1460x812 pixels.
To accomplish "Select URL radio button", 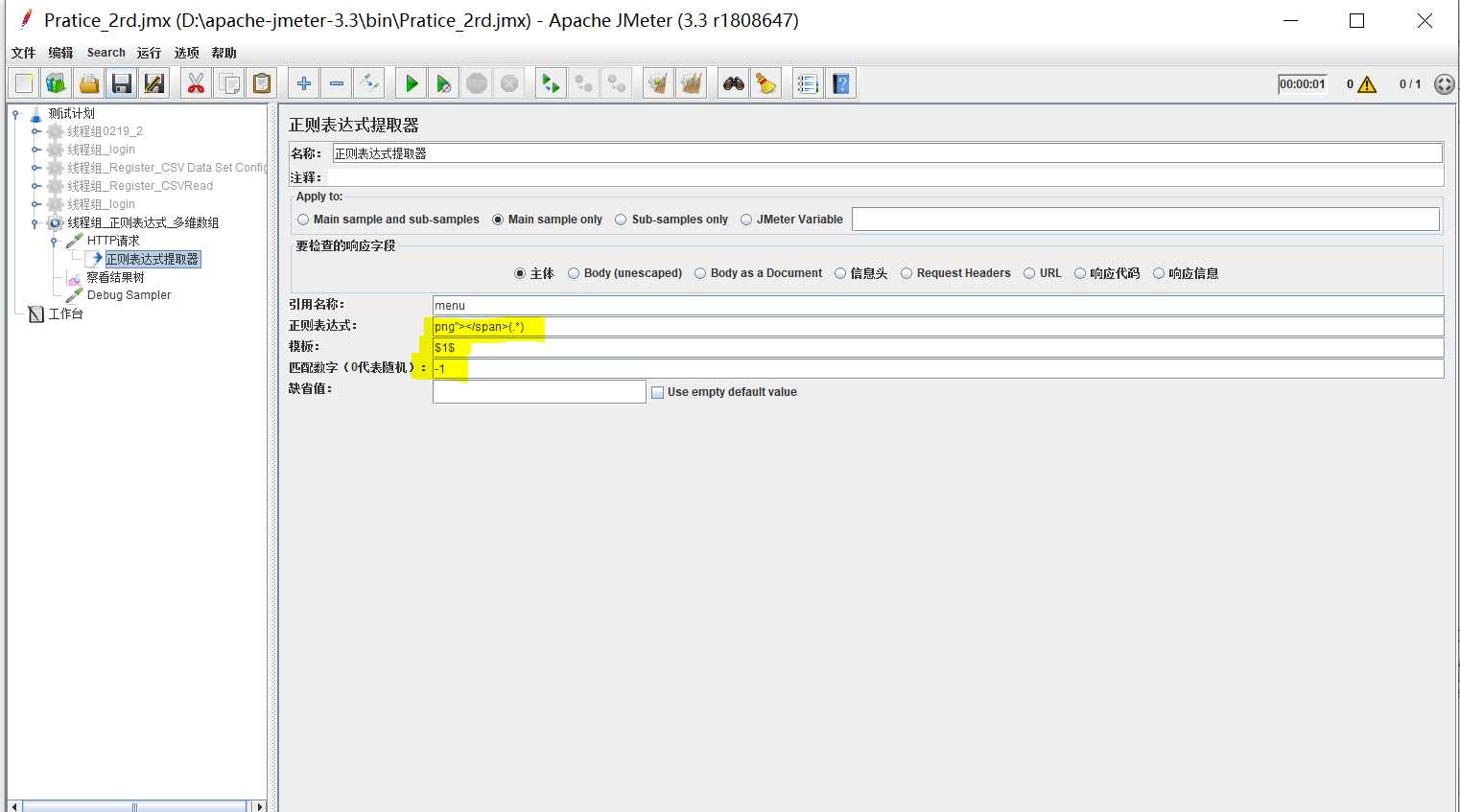I will coord(1029,273).
